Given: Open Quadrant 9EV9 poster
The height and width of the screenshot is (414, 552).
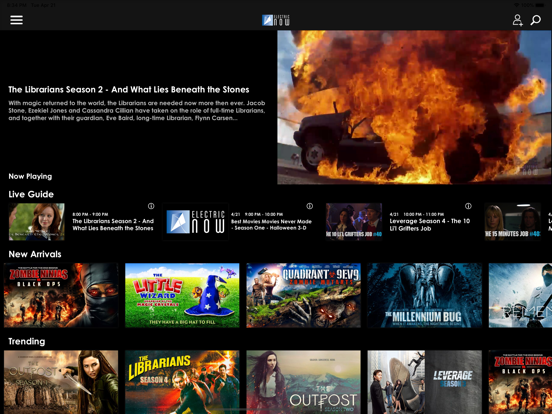Looking at the screenshot, I should click(303, 295).
